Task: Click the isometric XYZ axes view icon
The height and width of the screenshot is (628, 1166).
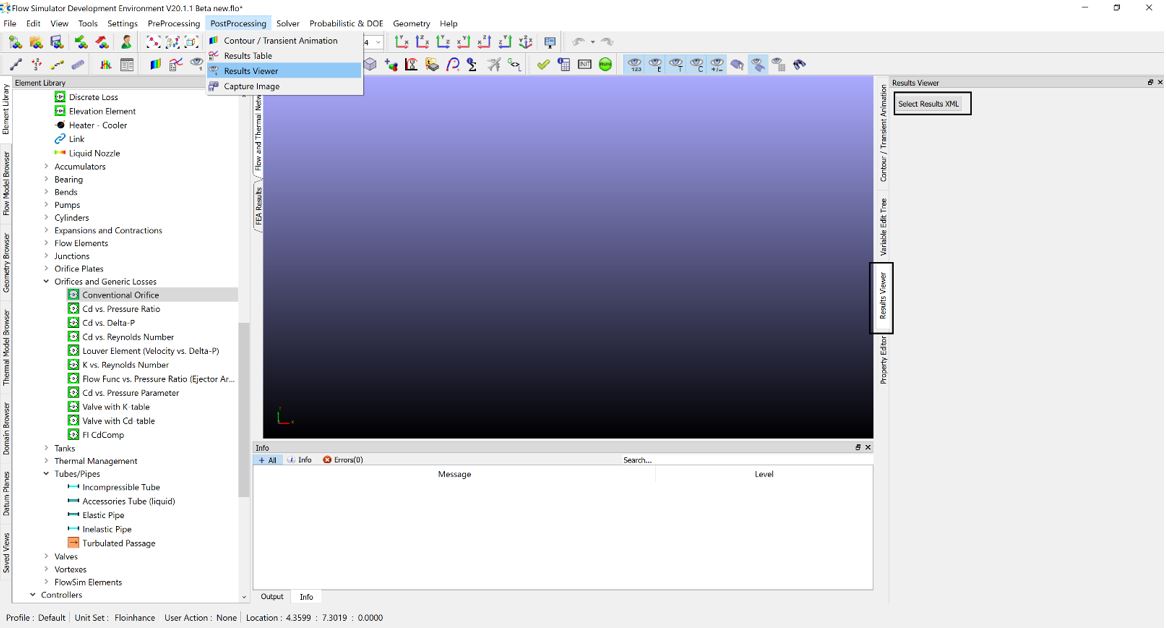Action: (x=526, y=42)
